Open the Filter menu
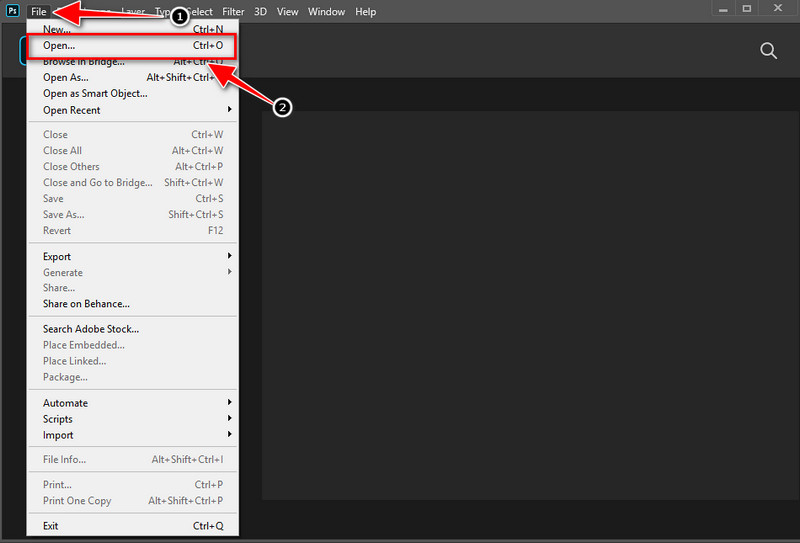Viewport: 800px width, 543px height. (x=231, y=12)
